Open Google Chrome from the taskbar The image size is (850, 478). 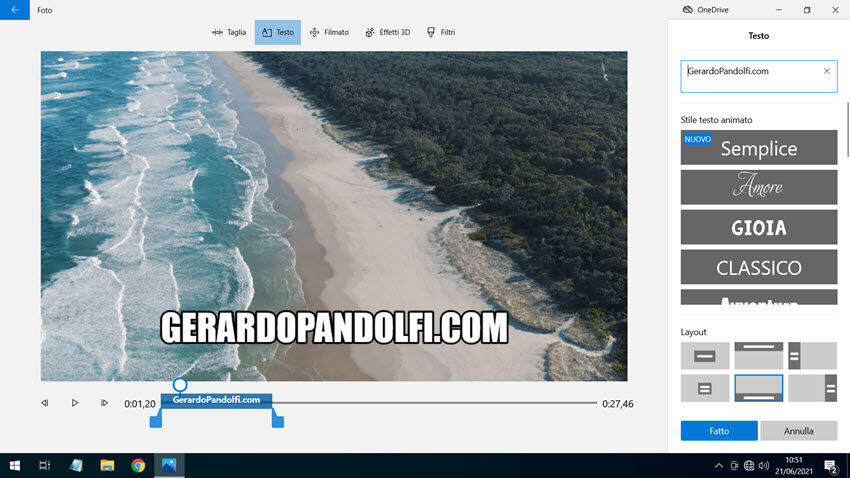[x=138, y=466]
